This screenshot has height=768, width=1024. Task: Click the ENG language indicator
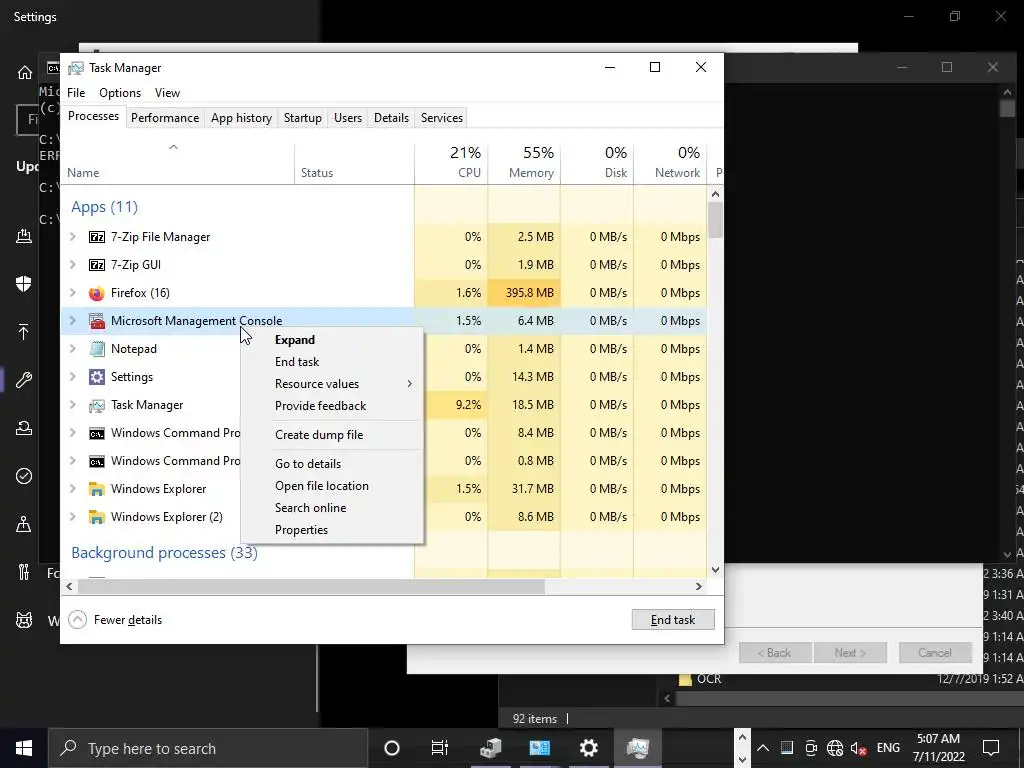click(x=888, y=748)
